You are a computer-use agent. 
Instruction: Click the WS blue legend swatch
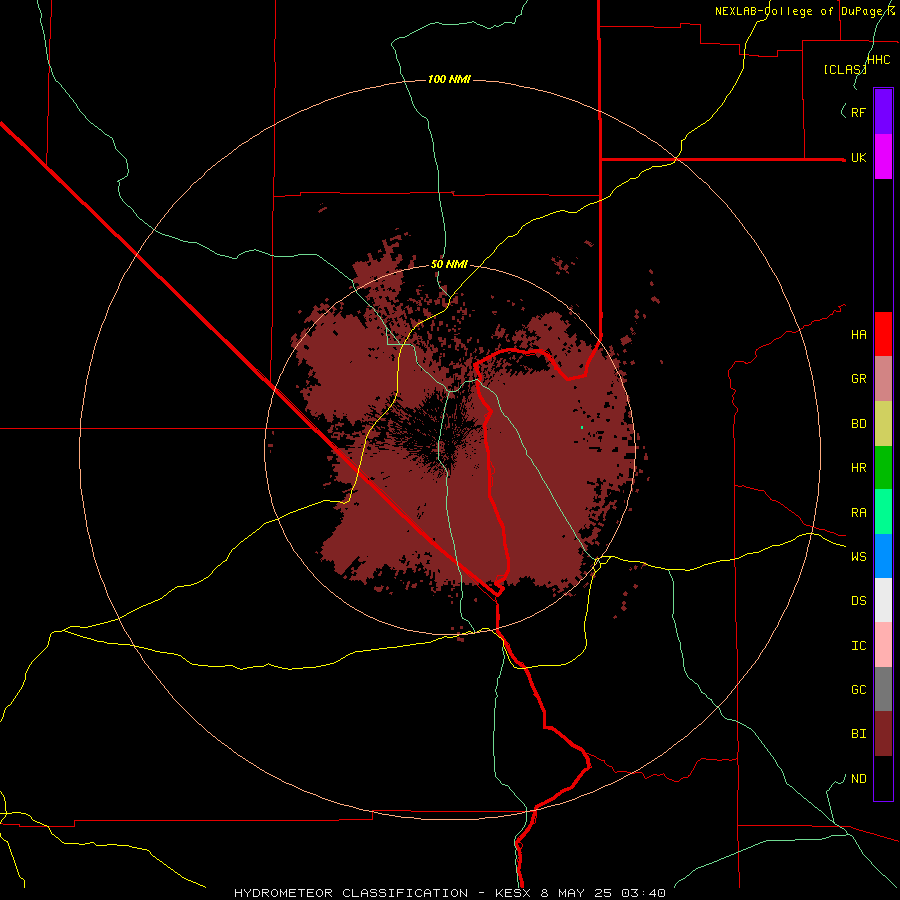click(x=883, y=556)
